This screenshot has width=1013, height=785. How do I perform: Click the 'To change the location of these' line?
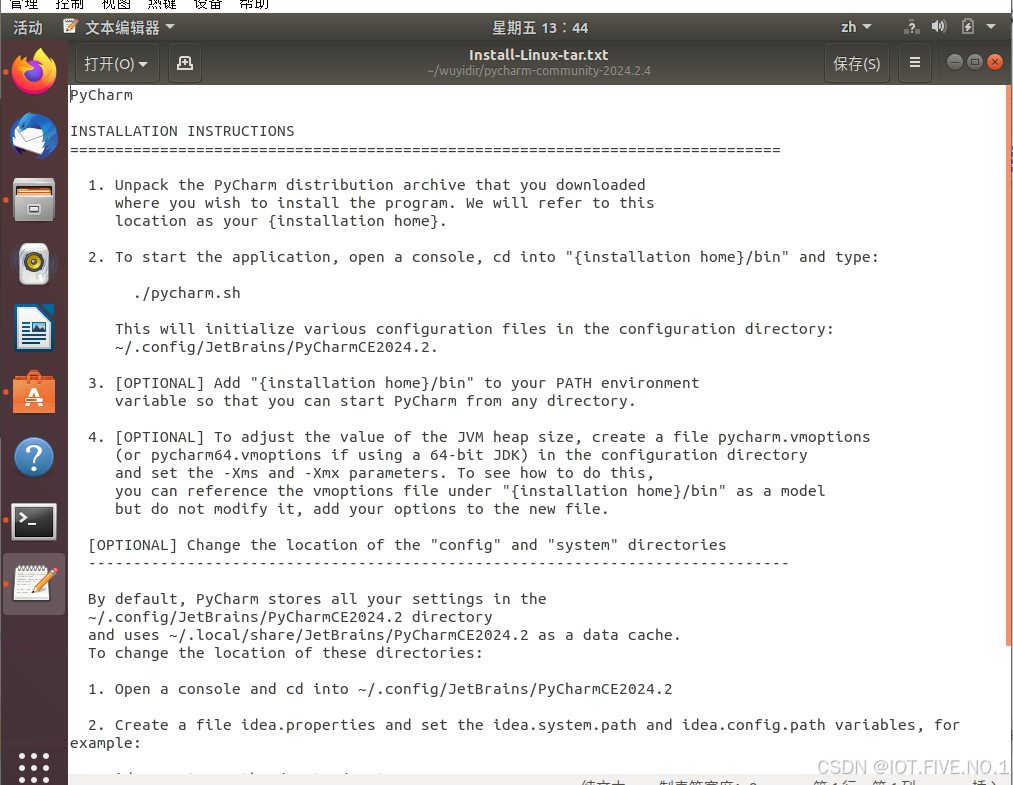click(285, 653)
